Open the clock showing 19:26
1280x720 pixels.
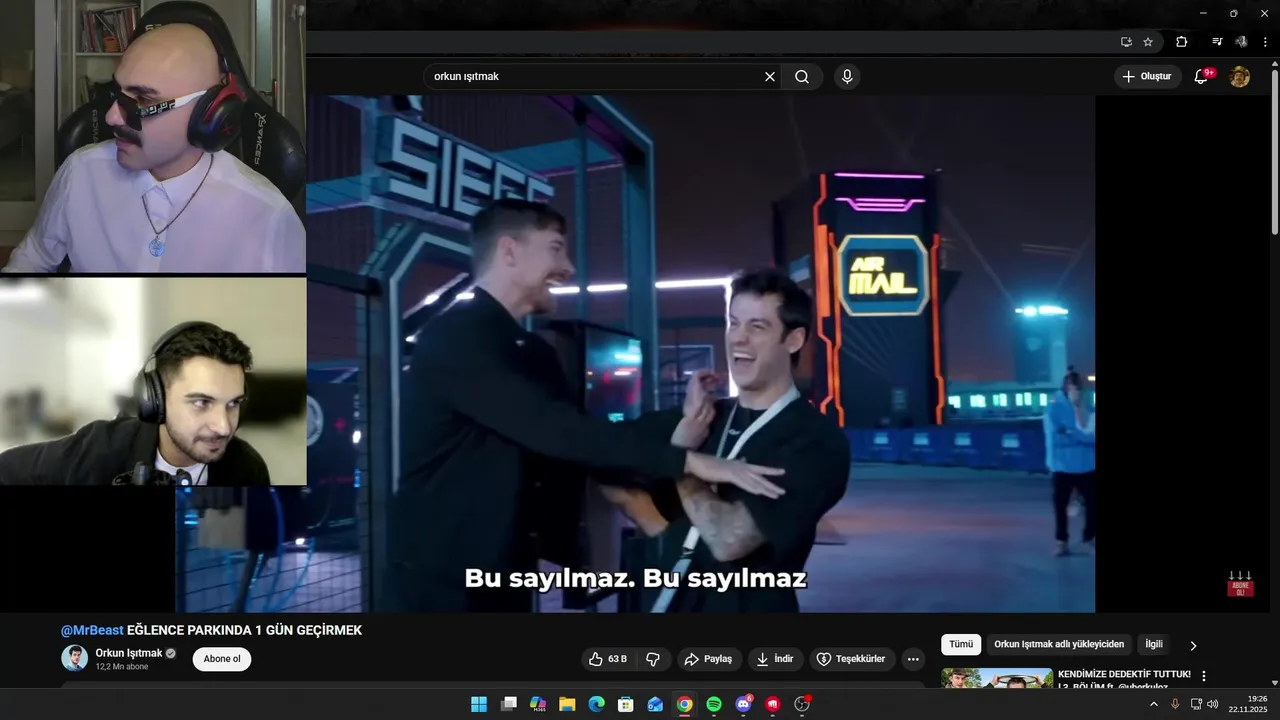[x=1249, y=704]
